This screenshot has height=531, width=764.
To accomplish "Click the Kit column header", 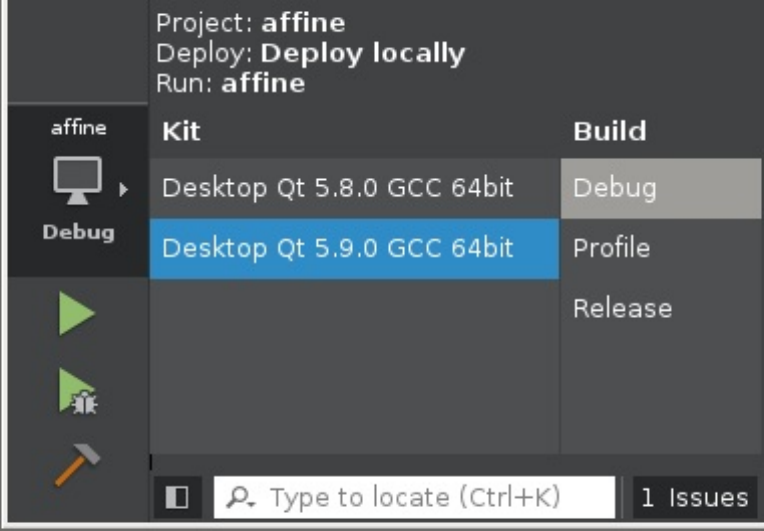I will click(x=181, y=131).
